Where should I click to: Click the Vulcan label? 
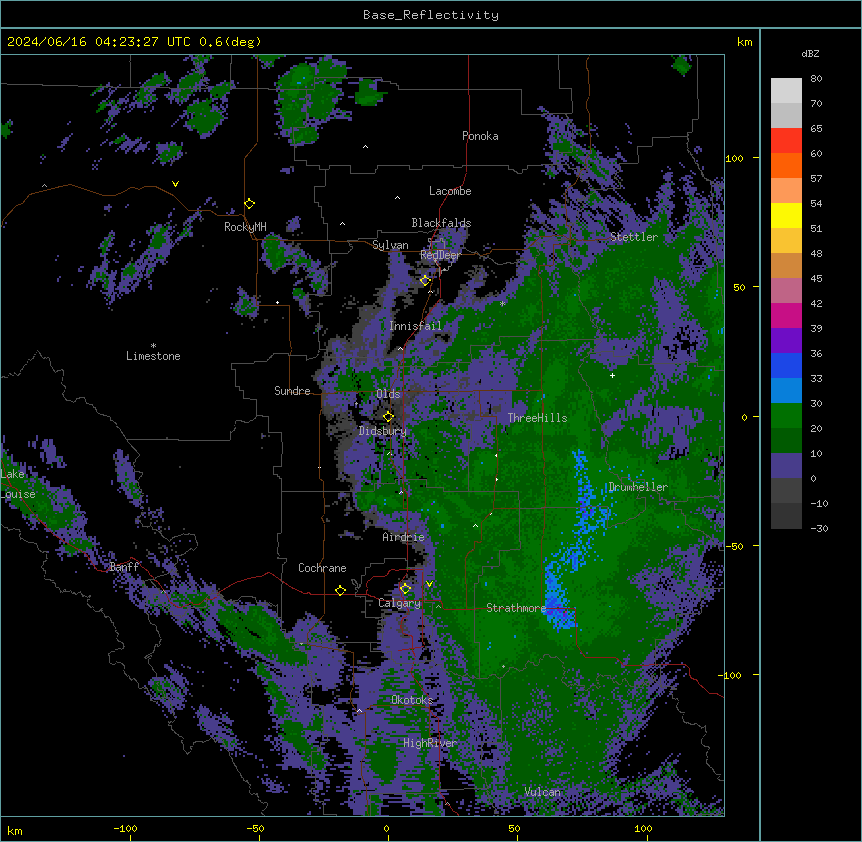tap(543, 792)
